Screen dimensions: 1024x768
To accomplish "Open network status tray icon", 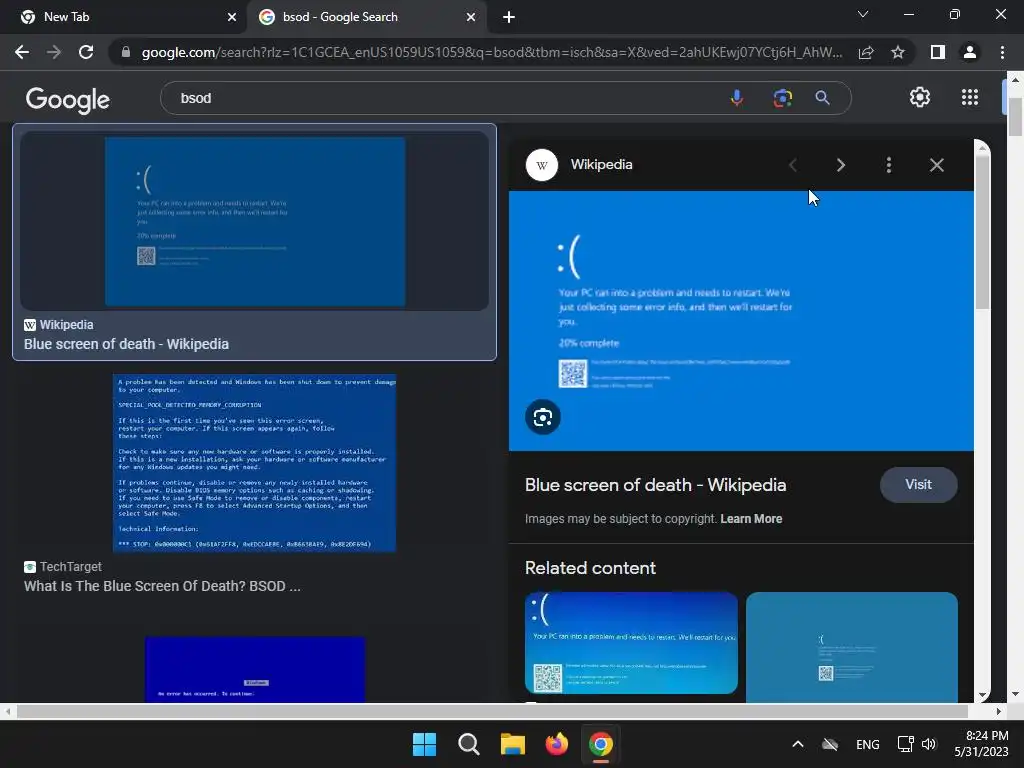I will (x=905, y=744).
